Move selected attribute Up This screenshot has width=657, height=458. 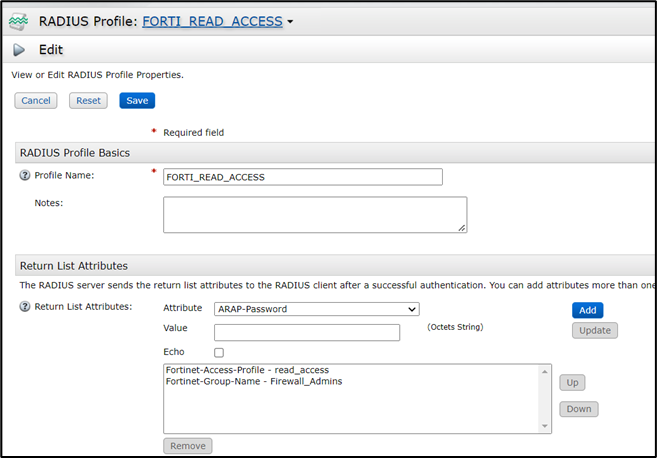click(x=571, y=382)
